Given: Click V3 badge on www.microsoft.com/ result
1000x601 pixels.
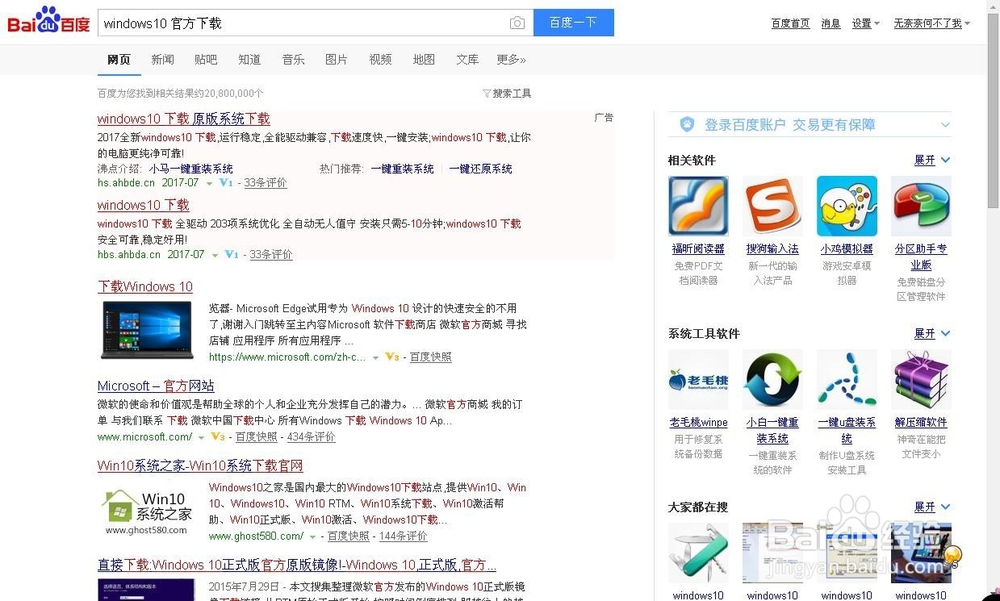Looking at the screenshot, I should pyautogui.click(x=217, y=436).
